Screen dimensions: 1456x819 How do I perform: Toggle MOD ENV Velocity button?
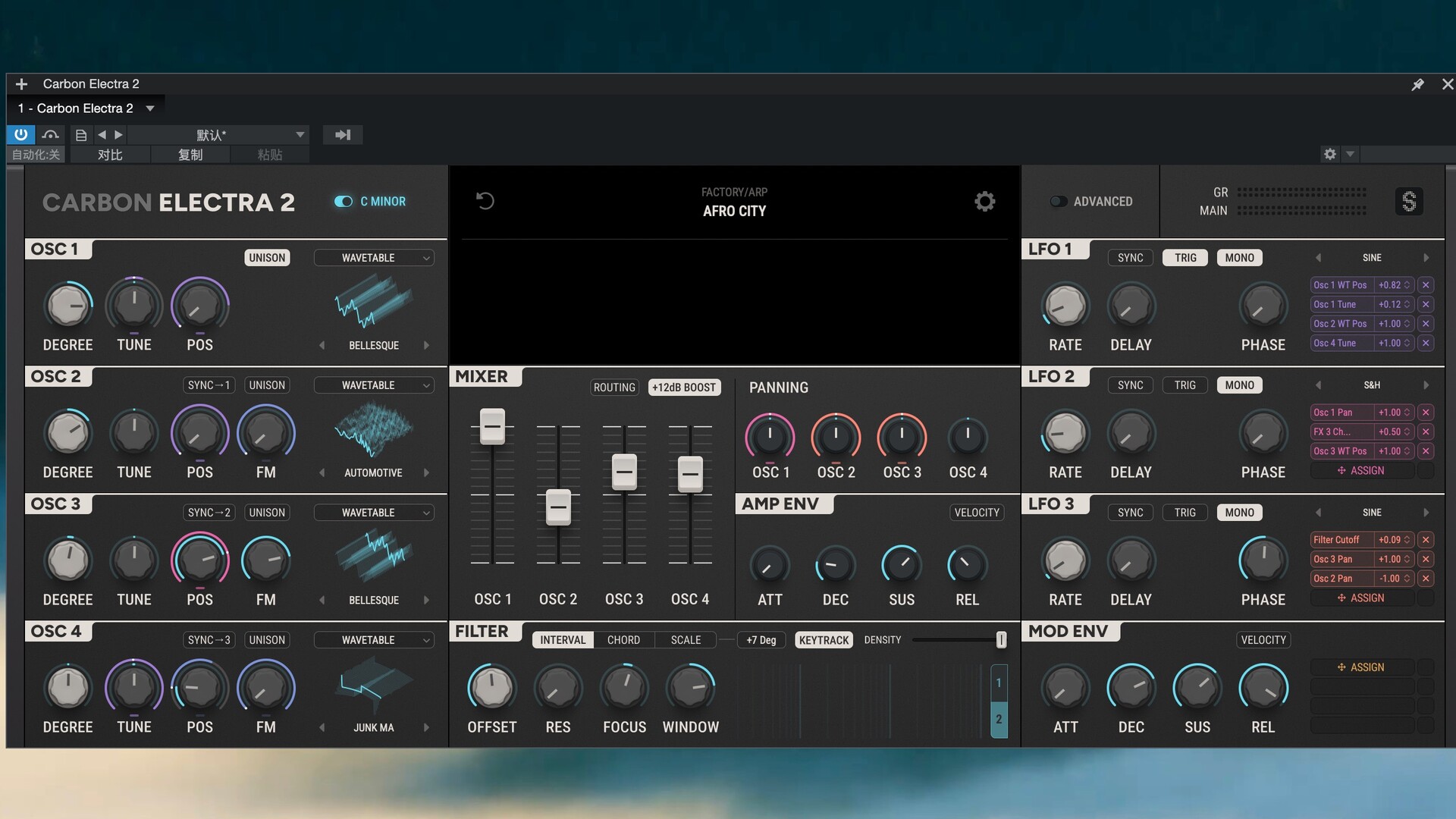[x=1263, y=640]
